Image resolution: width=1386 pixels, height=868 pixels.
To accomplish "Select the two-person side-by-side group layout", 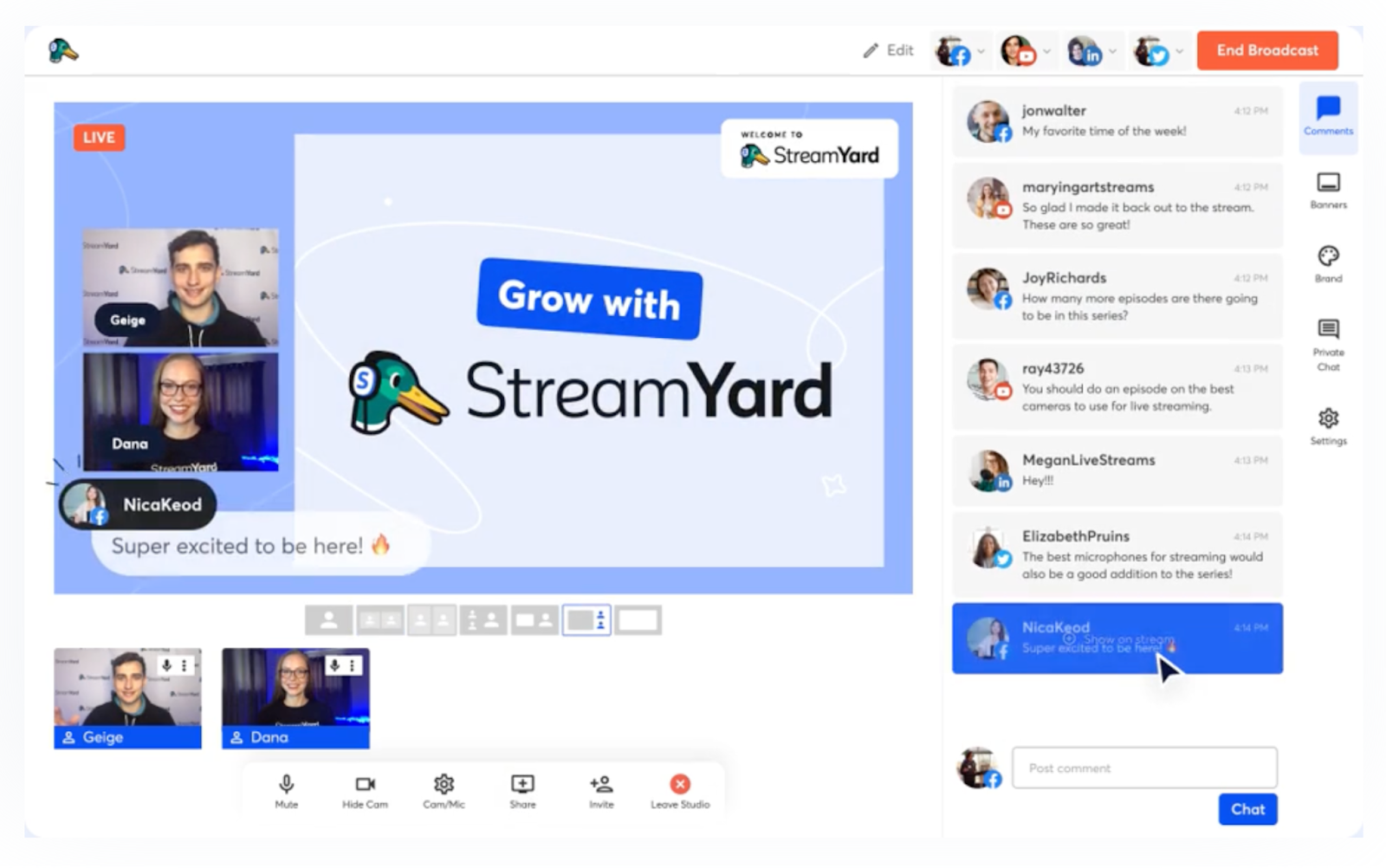I will click(x=431, y=620).
